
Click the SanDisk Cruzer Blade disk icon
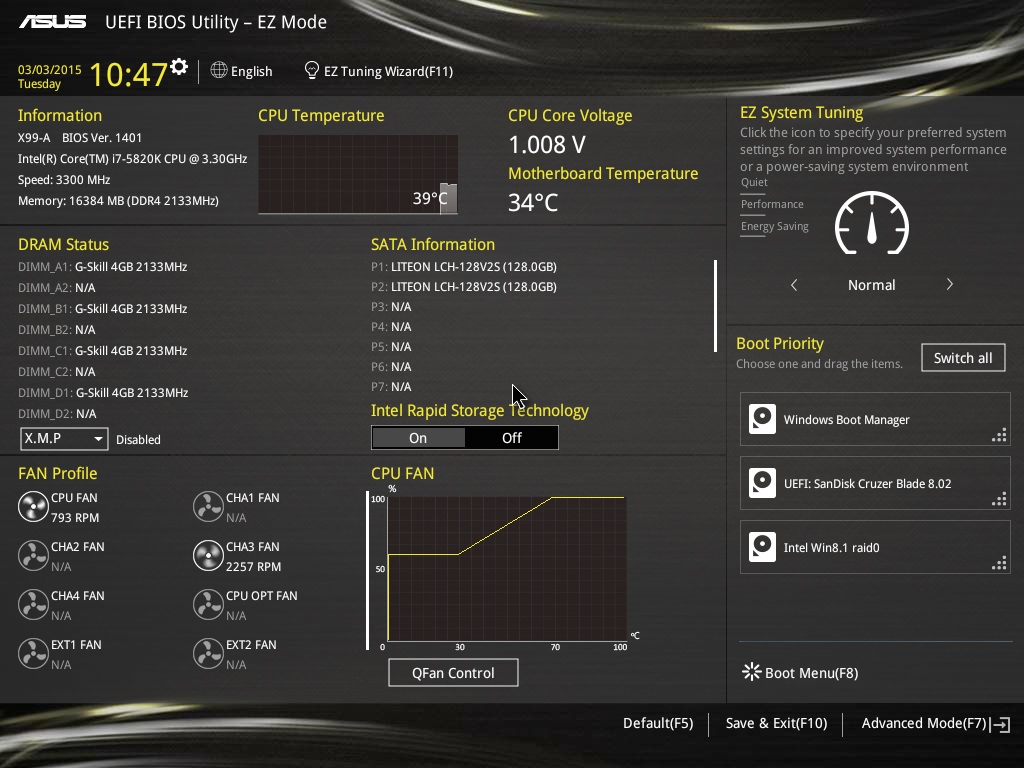point(762,483)
